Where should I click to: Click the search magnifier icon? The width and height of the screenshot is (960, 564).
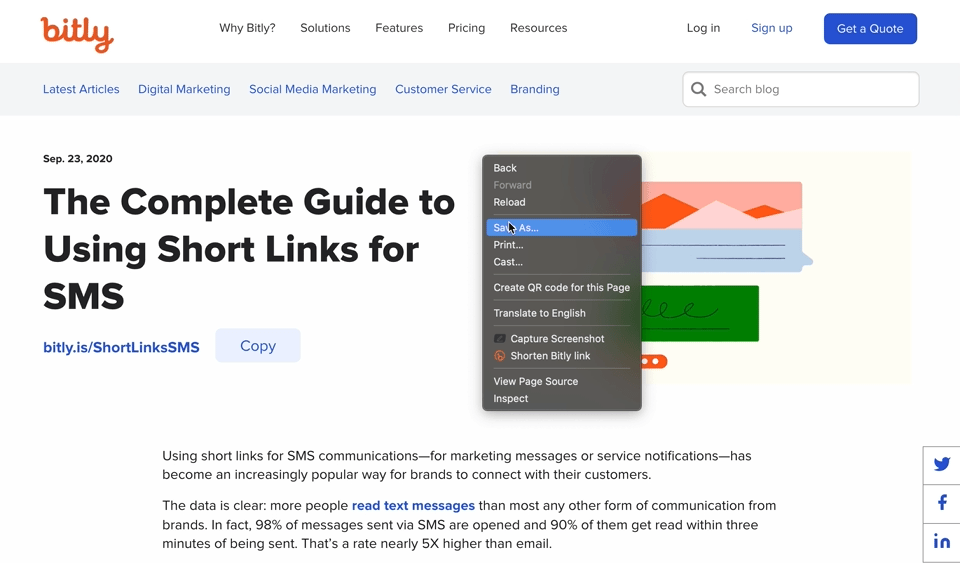[x=699, y=89]
